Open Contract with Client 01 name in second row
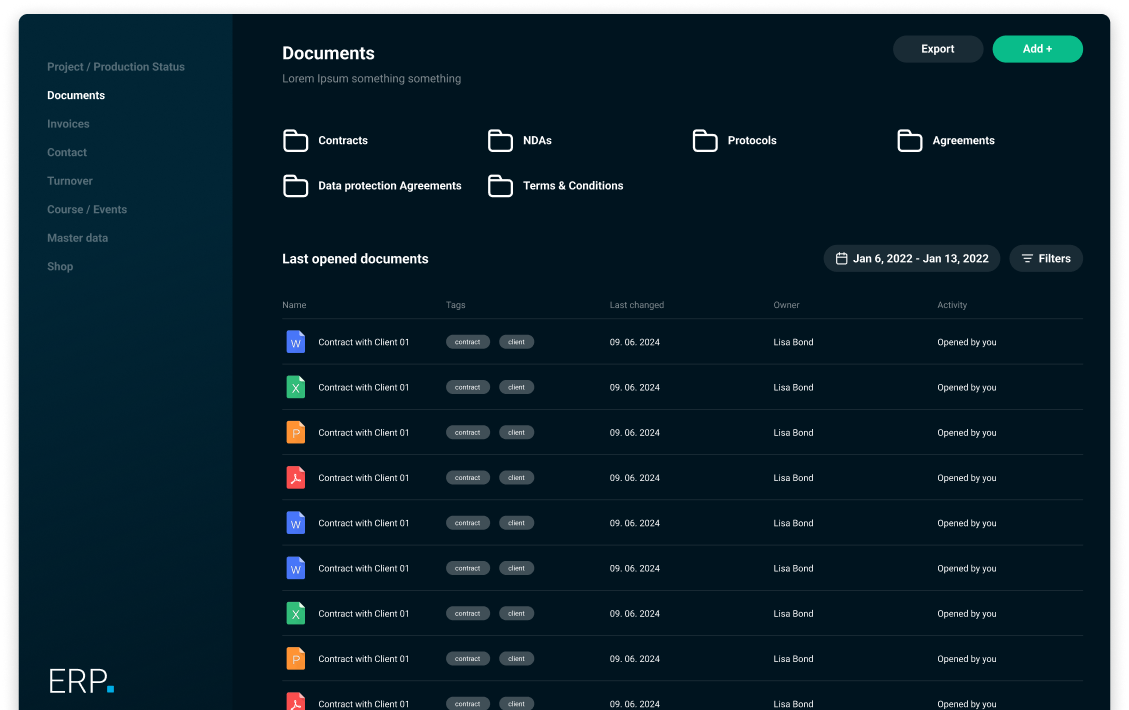 point(364,387)
